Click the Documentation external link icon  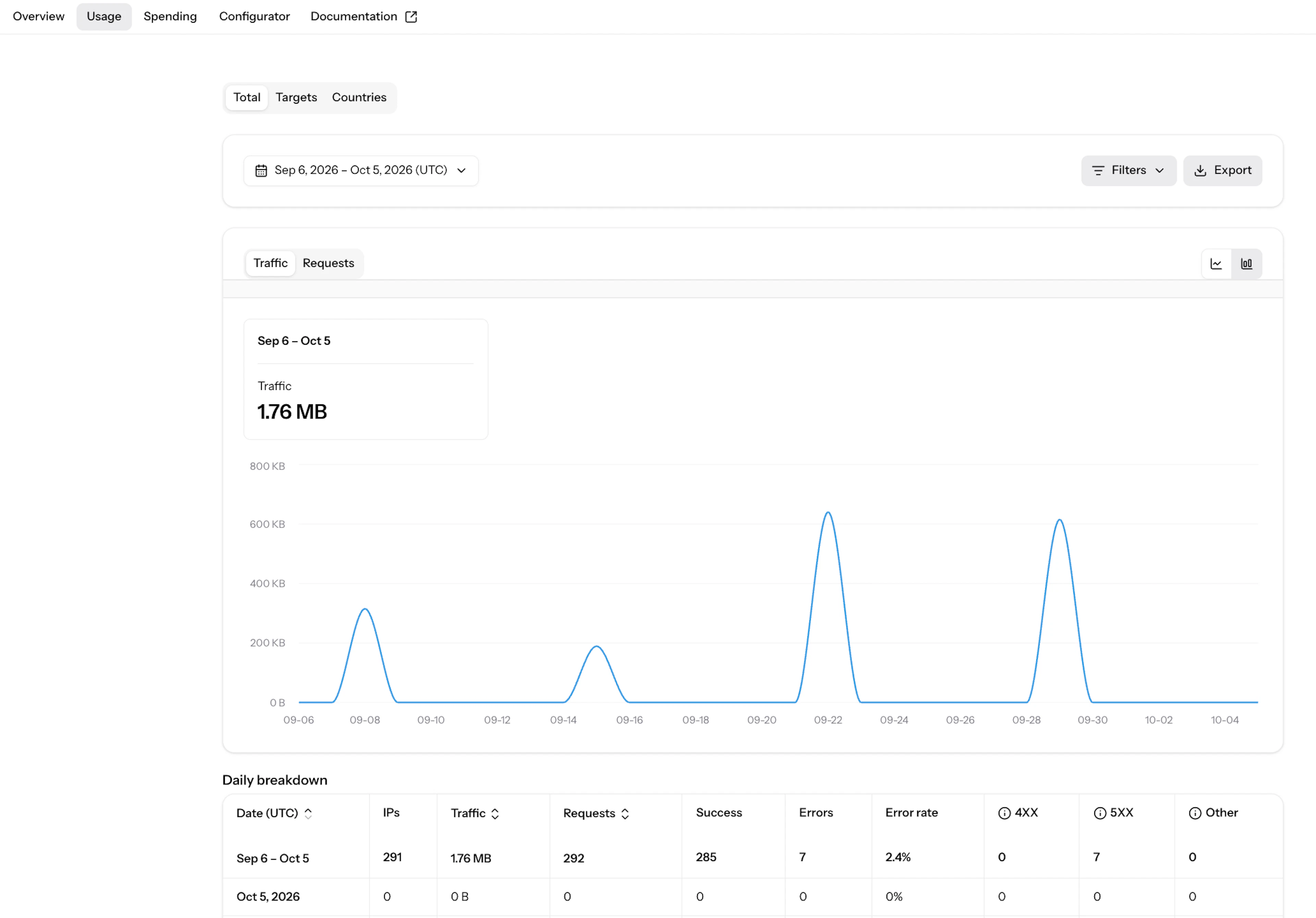click(x=411, y=16)
